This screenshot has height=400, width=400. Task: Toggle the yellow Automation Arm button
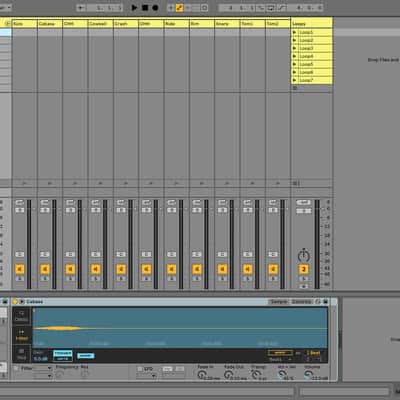click(x=179, y=7)
